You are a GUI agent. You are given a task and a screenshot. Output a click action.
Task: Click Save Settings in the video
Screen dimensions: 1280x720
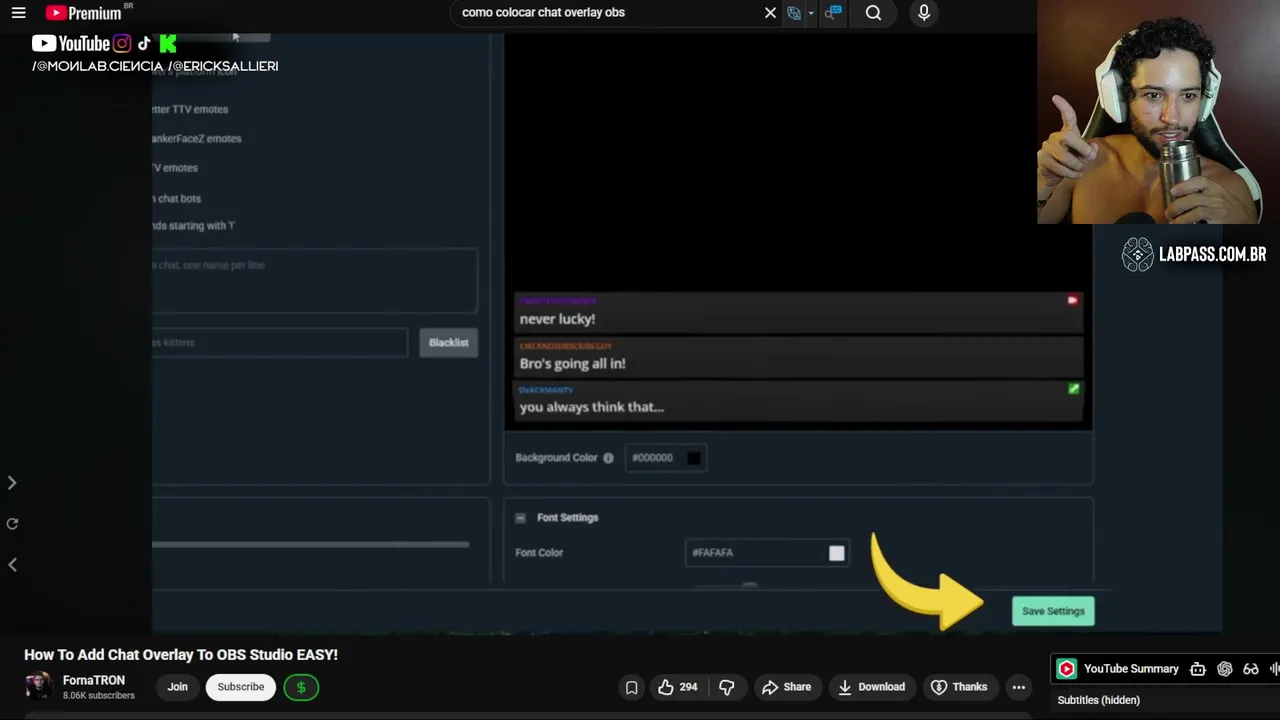(1053, 611)
